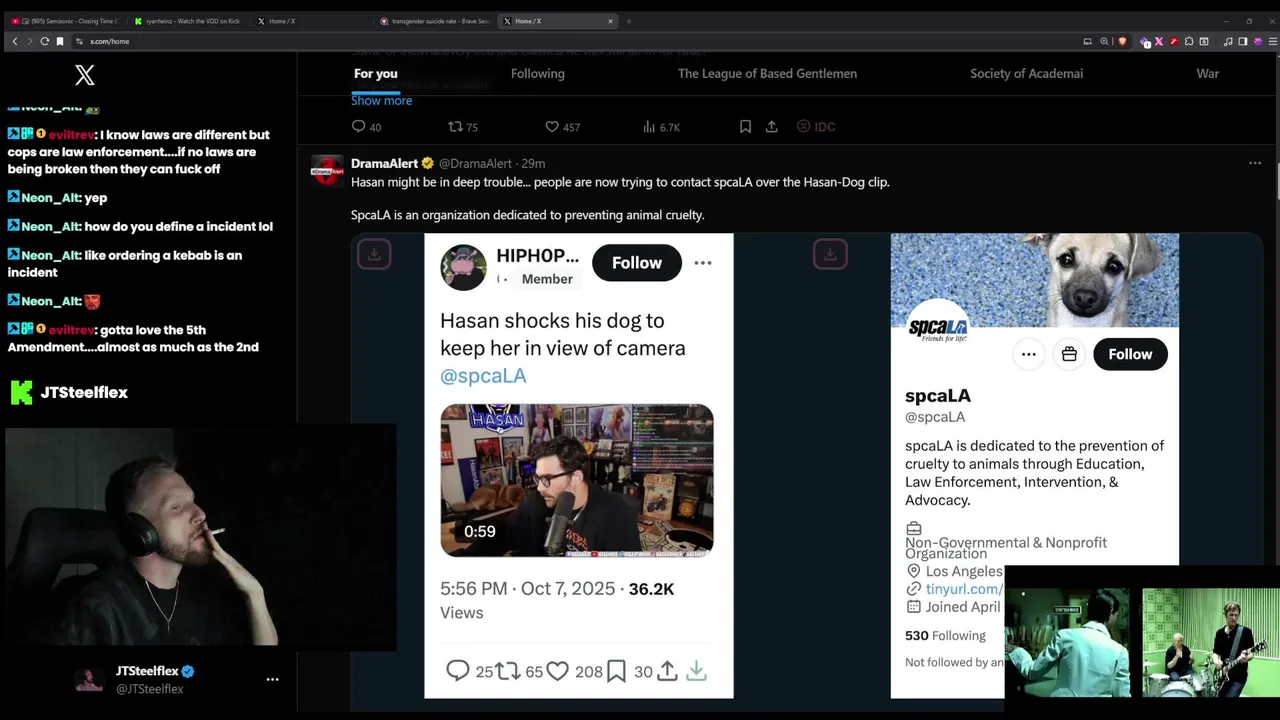Image resolution: width=1280 pixels, height=720 pixels.
Task: Reply icon with 25 on embedded post
Action: [457, 671]
